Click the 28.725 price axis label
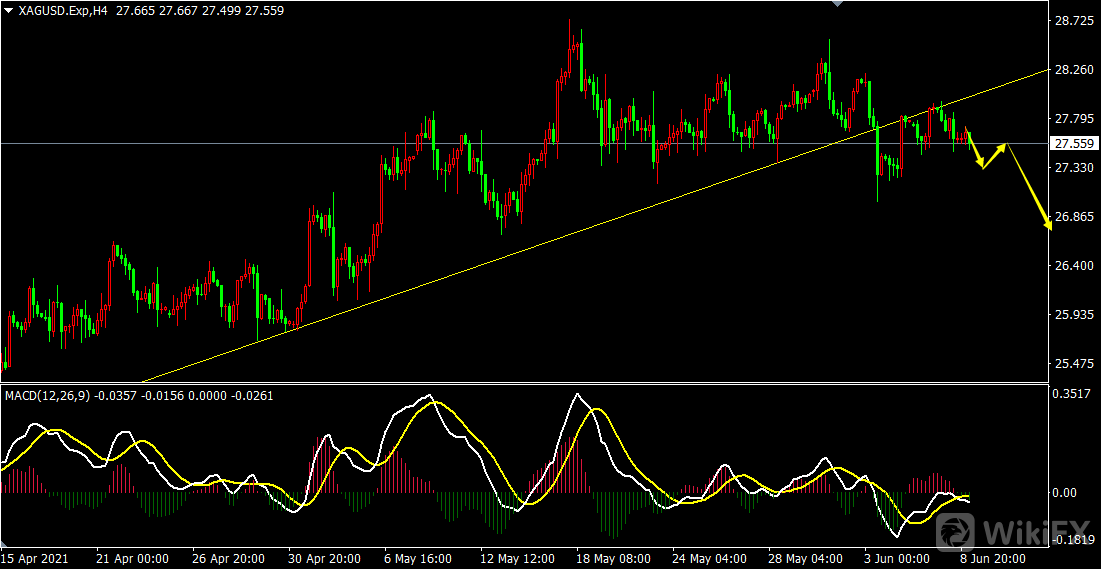 tap(1075, 21)
